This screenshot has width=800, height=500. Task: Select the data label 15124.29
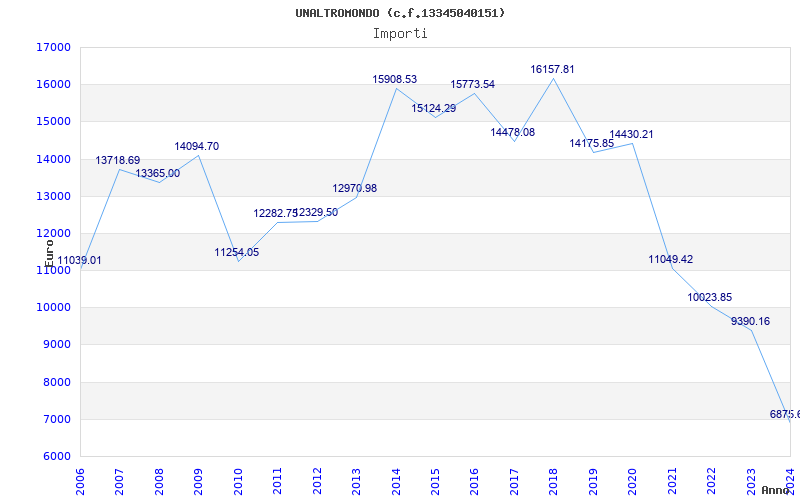pos(434,109)
